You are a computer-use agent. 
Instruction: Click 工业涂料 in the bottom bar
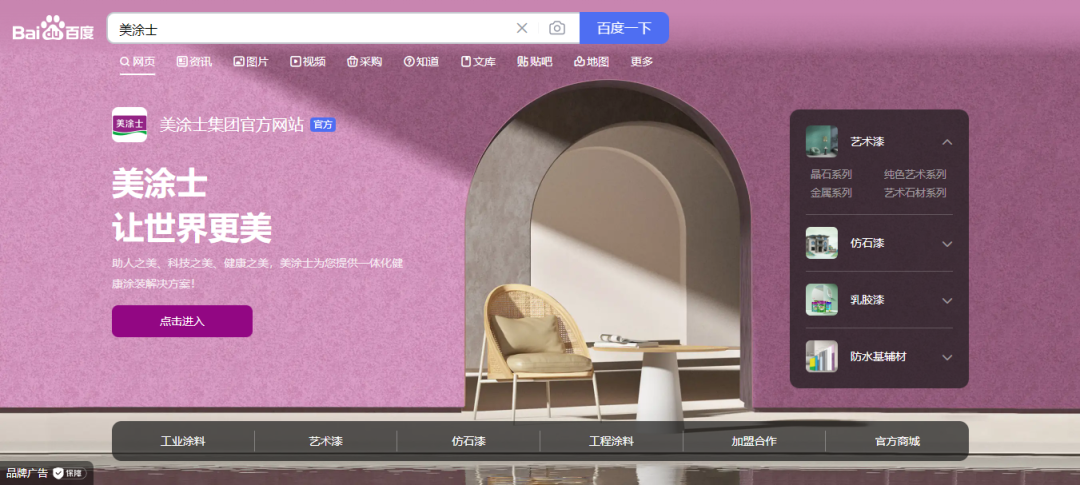[183, 441]
